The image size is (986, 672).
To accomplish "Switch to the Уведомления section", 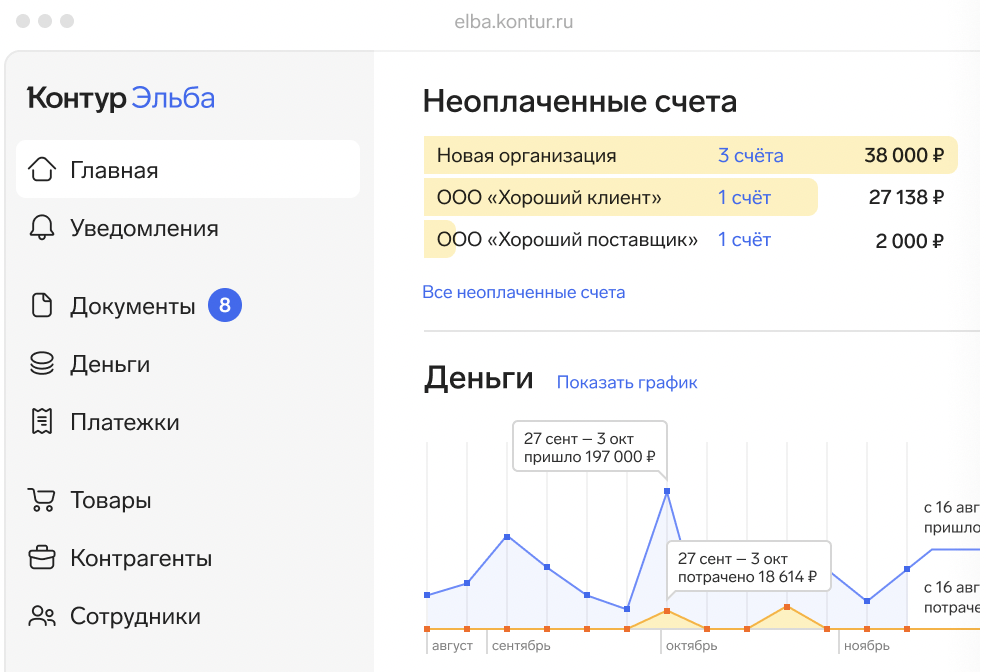I will click(143, 228).
